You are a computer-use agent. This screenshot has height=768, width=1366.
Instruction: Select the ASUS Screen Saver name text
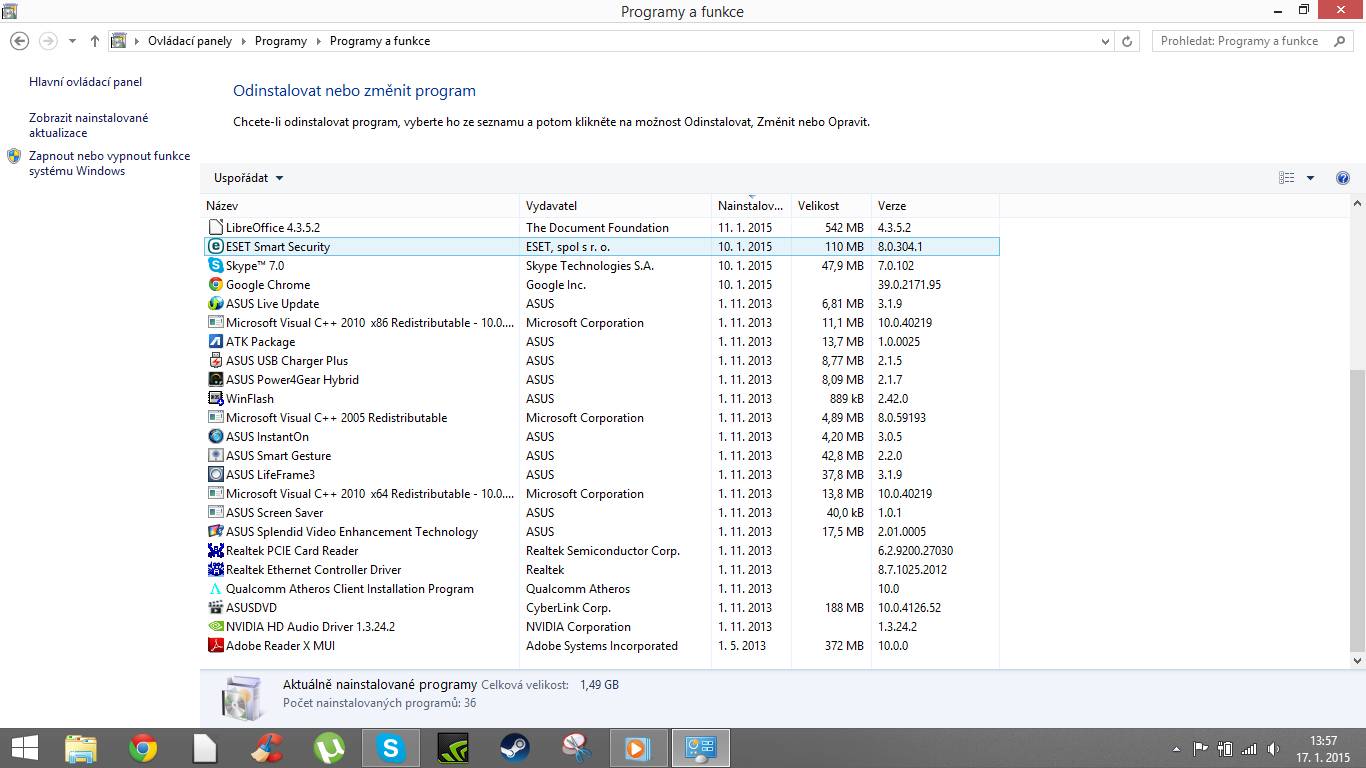coord(275,513)
